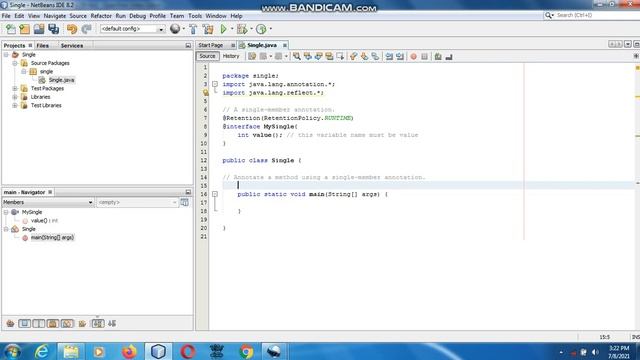Toggle Sort by Name in Navigator
640x360 pixels.
coord(98,324)
